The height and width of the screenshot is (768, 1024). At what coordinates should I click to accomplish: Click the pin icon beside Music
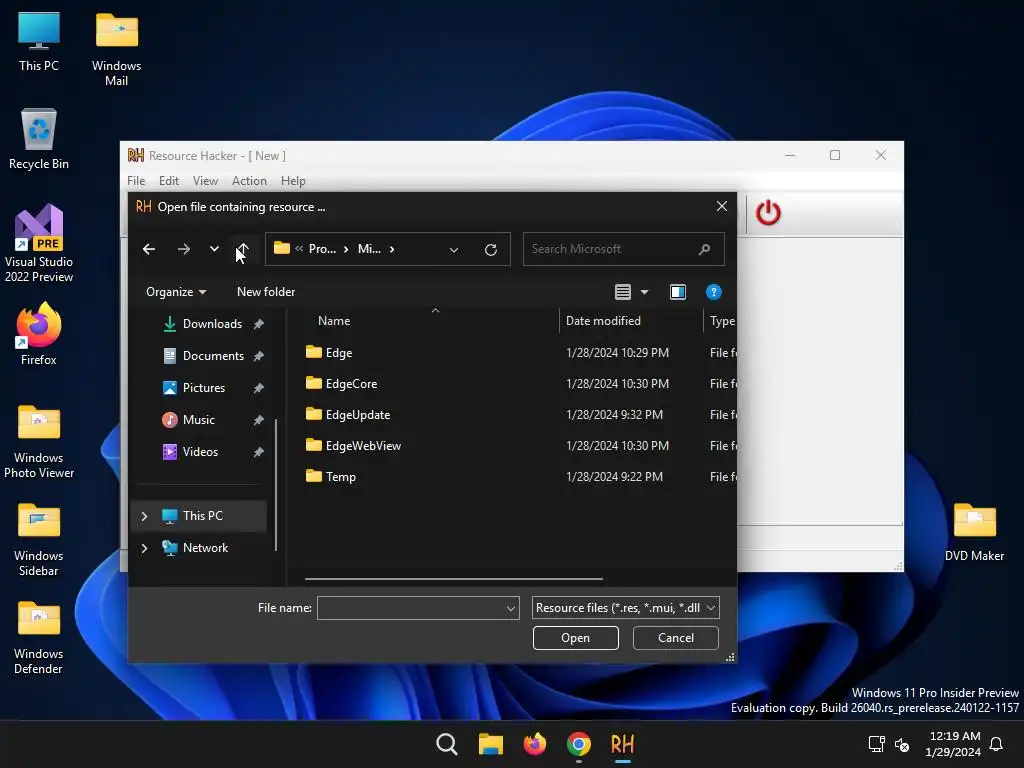tap(259, 420)
